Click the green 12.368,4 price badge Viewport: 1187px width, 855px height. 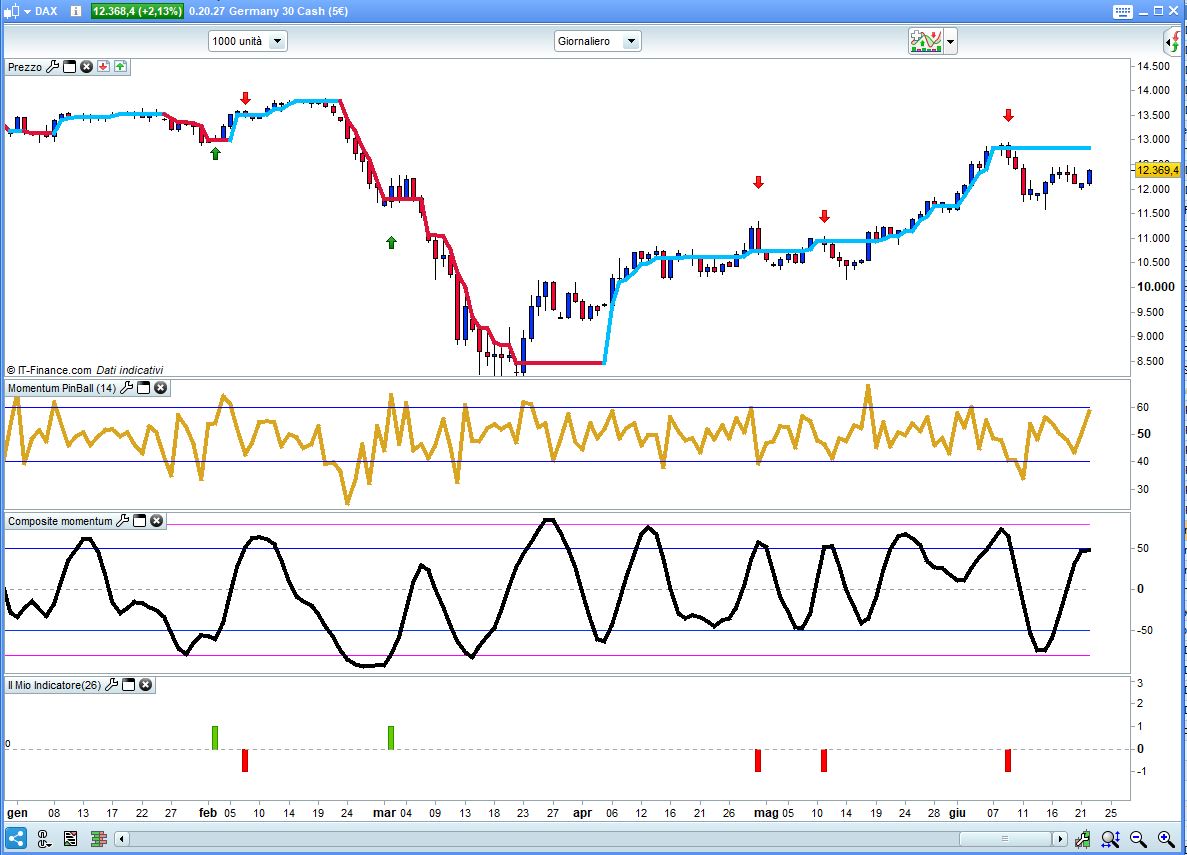click(x=137, y=11)
